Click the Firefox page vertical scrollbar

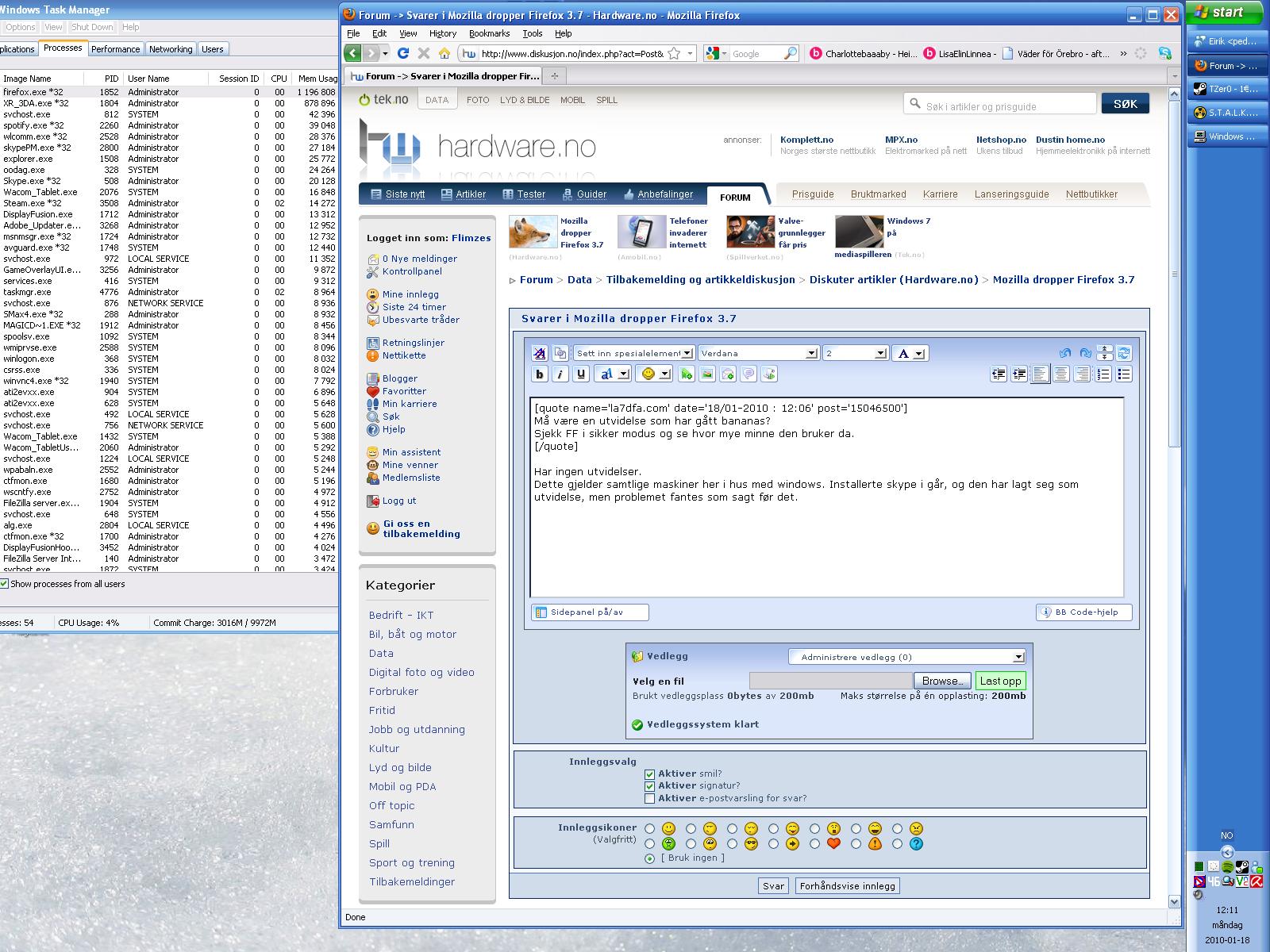1175,496
